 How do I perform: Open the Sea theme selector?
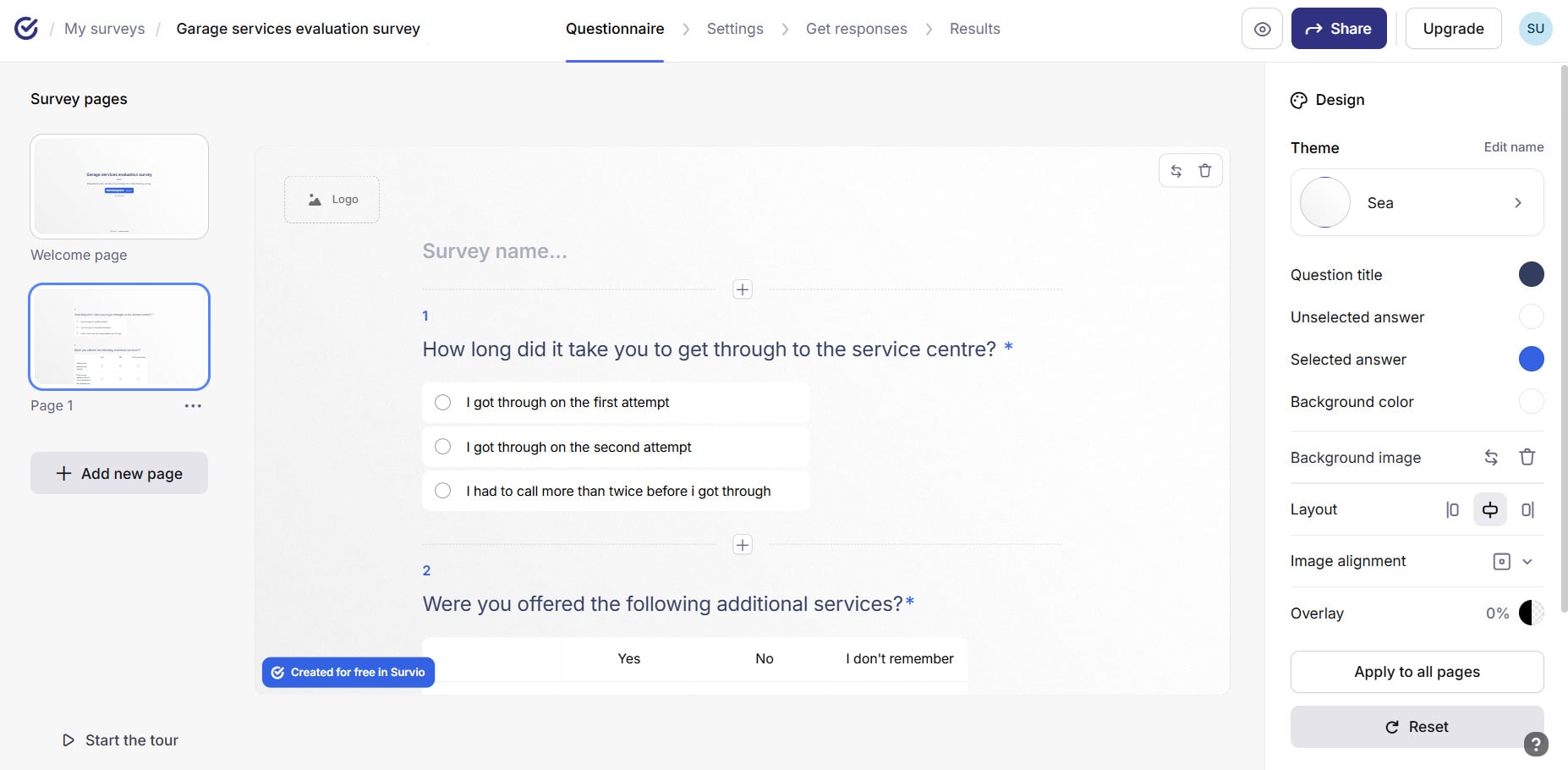[x=1417, y=202]
